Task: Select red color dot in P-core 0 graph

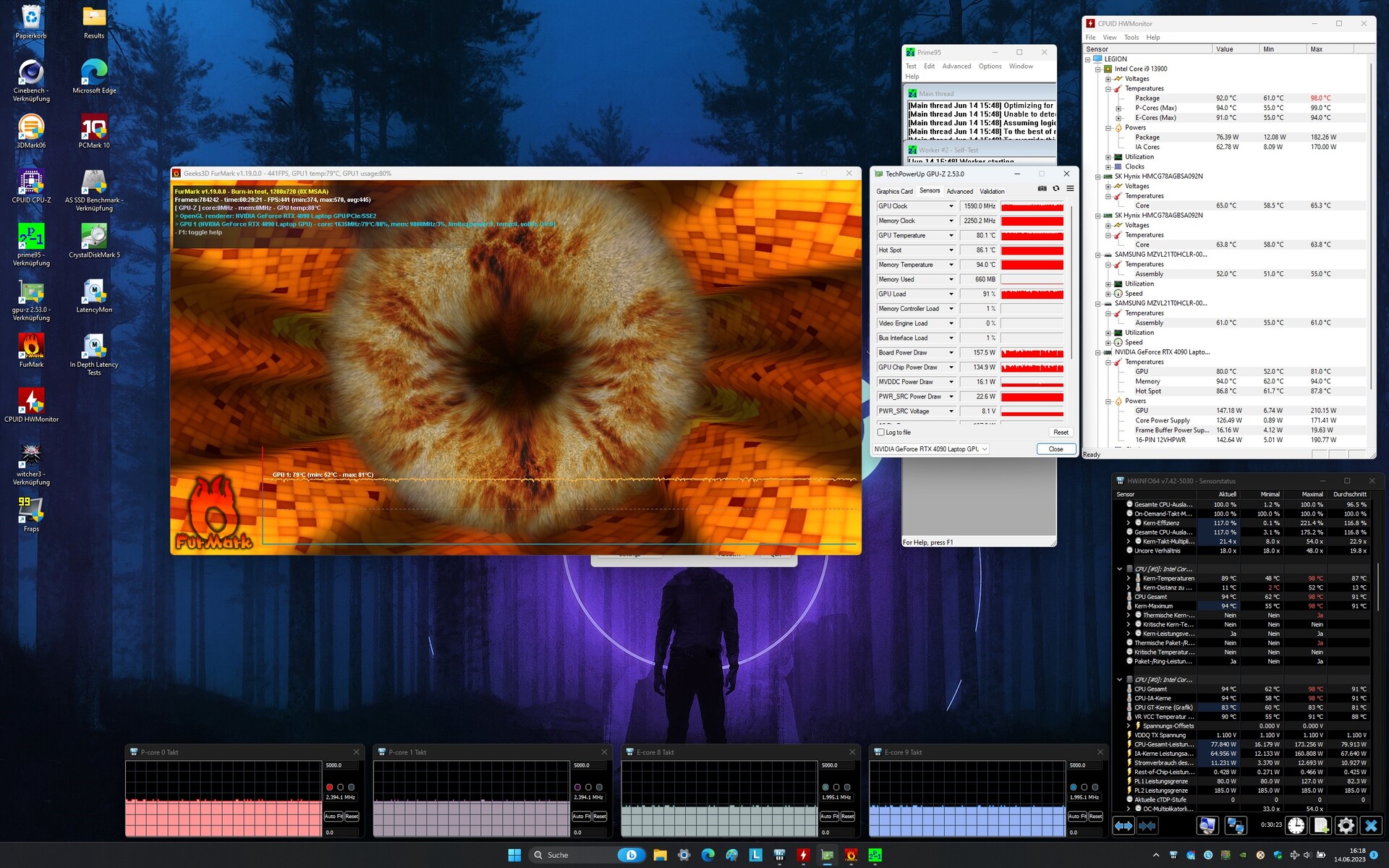Action: click(x=330, y=787)
